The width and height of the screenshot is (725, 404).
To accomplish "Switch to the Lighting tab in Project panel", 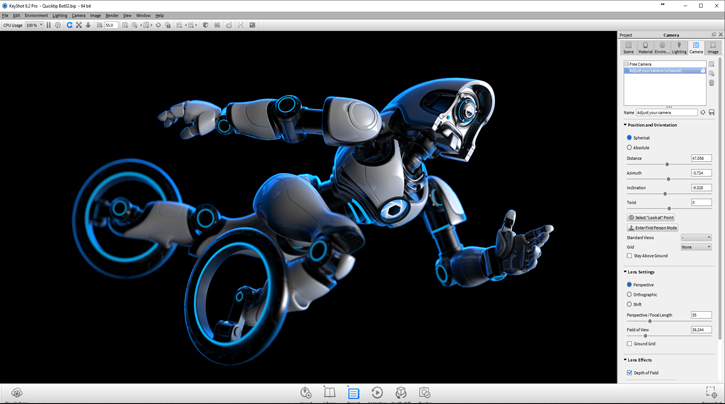I will pyautogui.click(x=679, y=48).
